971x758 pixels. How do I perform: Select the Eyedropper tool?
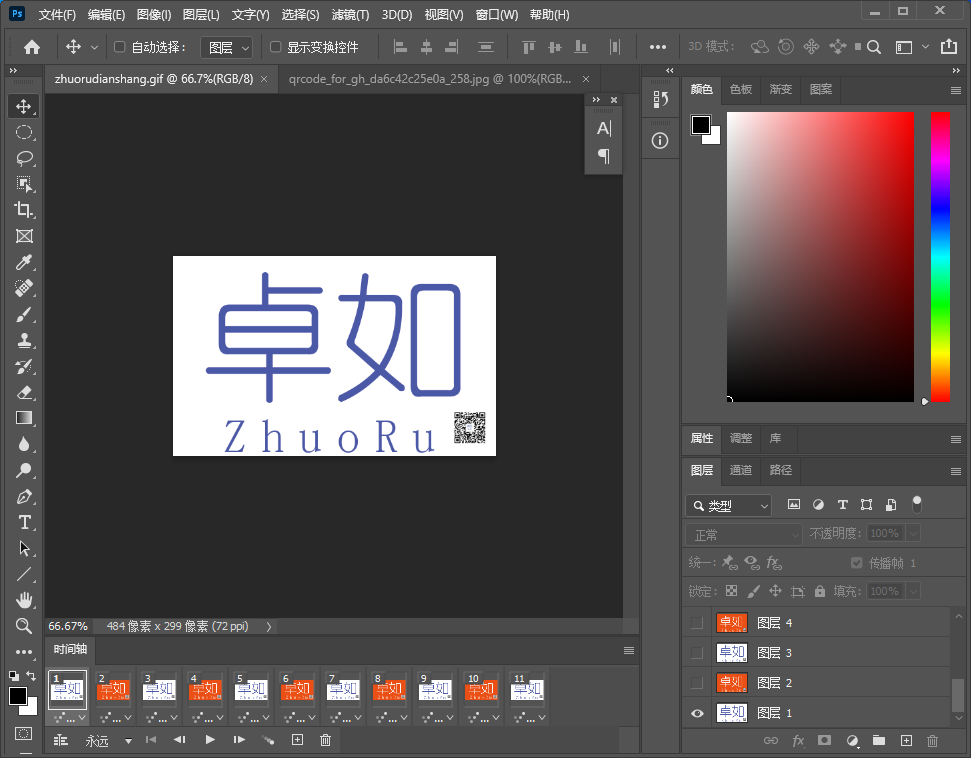pyautogui.click(x=24, y=262)
